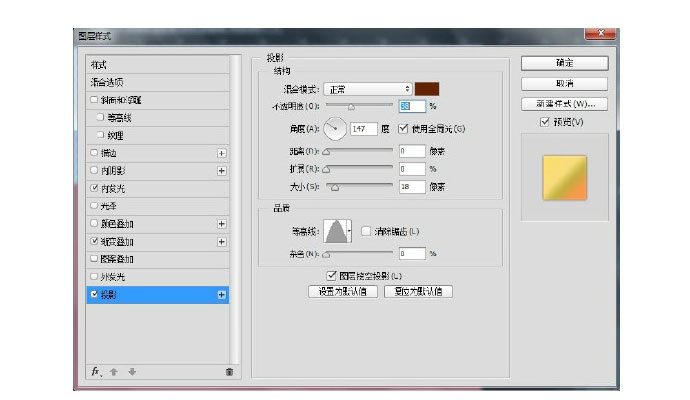690x400 pixels.
Task: Click the style preview thumbnail
Action: 565,177
